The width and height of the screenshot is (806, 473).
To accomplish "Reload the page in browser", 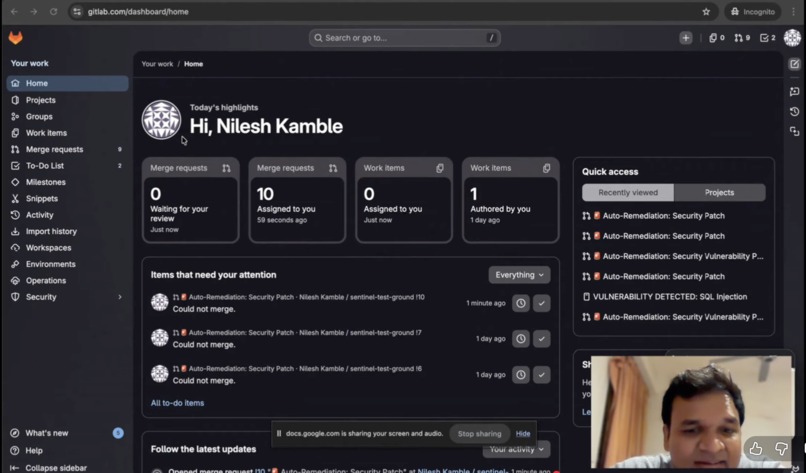I will (x=53, y=11).
